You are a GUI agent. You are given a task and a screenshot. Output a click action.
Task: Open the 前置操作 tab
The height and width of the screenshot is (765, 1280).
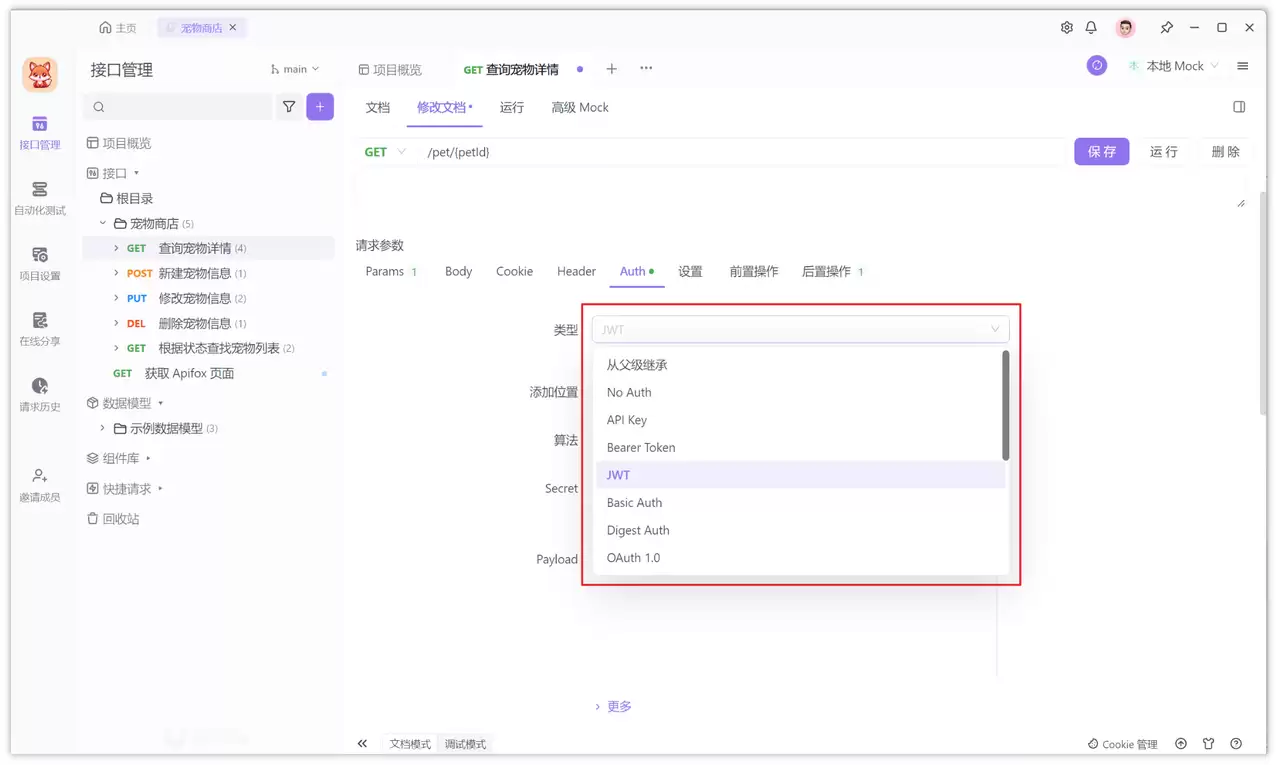click(754, 271)
